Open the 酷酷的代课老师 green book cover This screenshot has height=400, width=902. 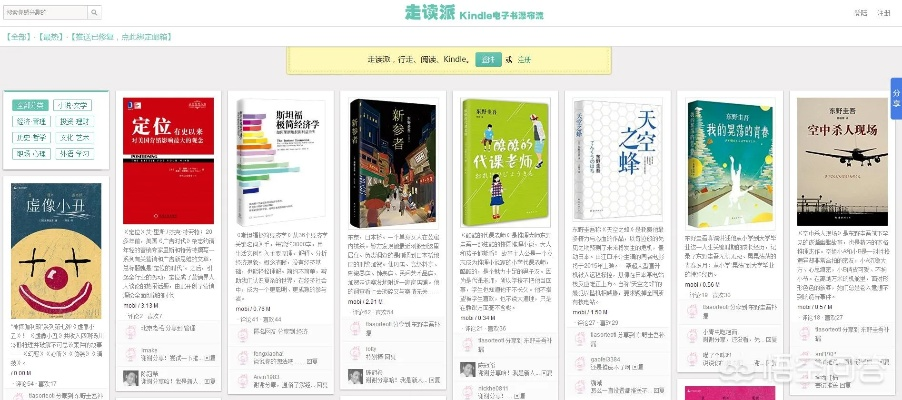505,162
